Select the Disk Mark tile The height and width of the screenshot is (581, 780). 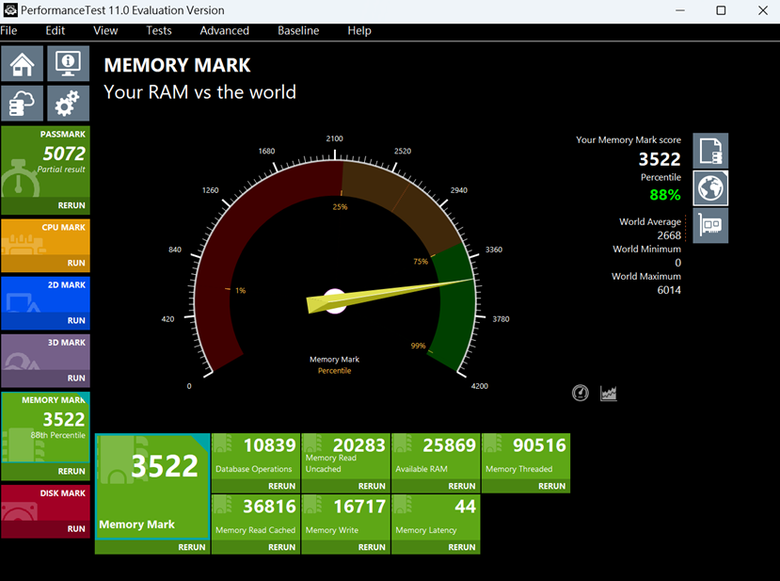coord(45,503)
